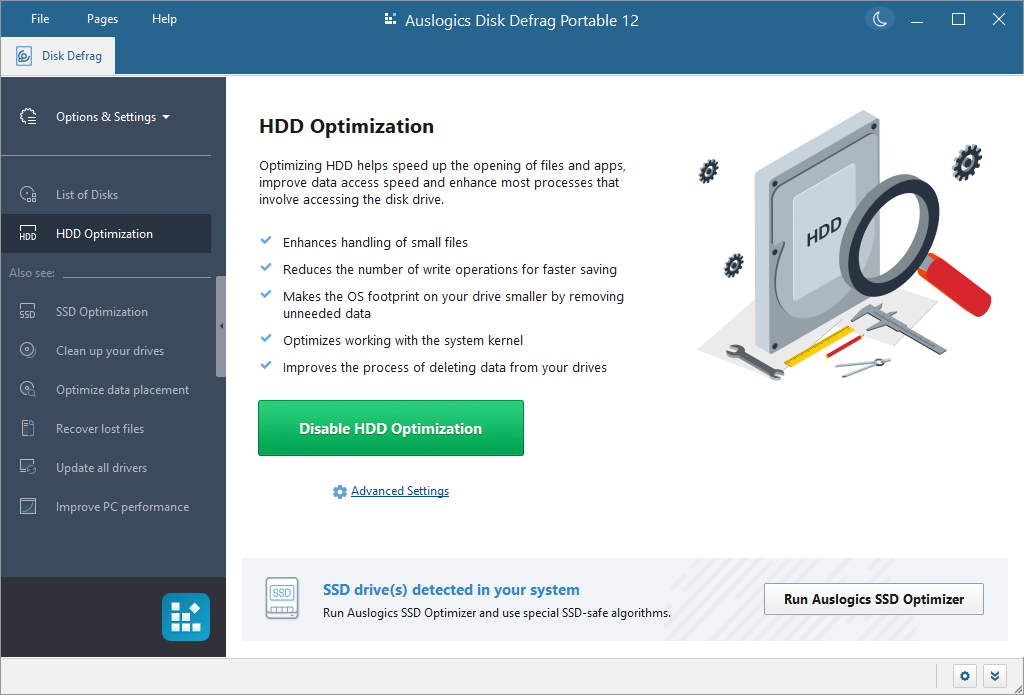
Task: Open Advanced Settings
Action: tap(399, 491)
